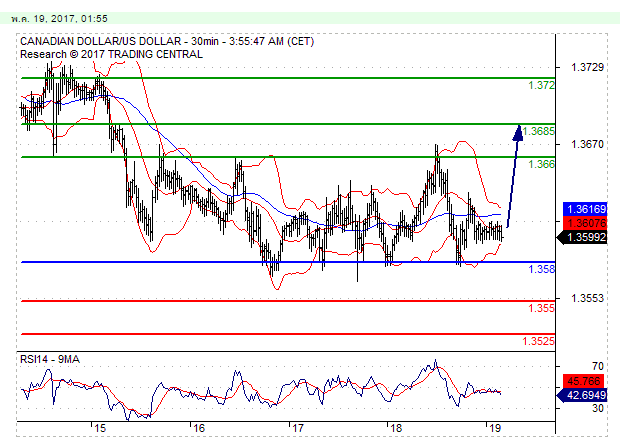Click the green resistance label 1.3685

click(x=538, y=131)
